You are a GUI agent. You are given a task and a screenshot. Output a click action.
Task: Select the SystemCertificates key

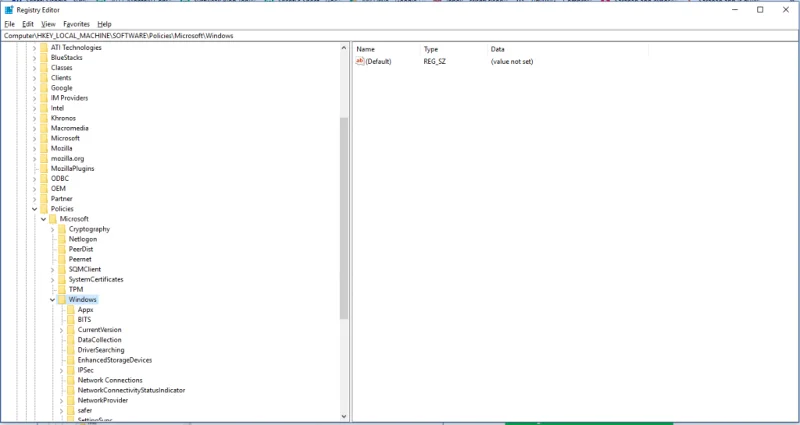[96, 280]
